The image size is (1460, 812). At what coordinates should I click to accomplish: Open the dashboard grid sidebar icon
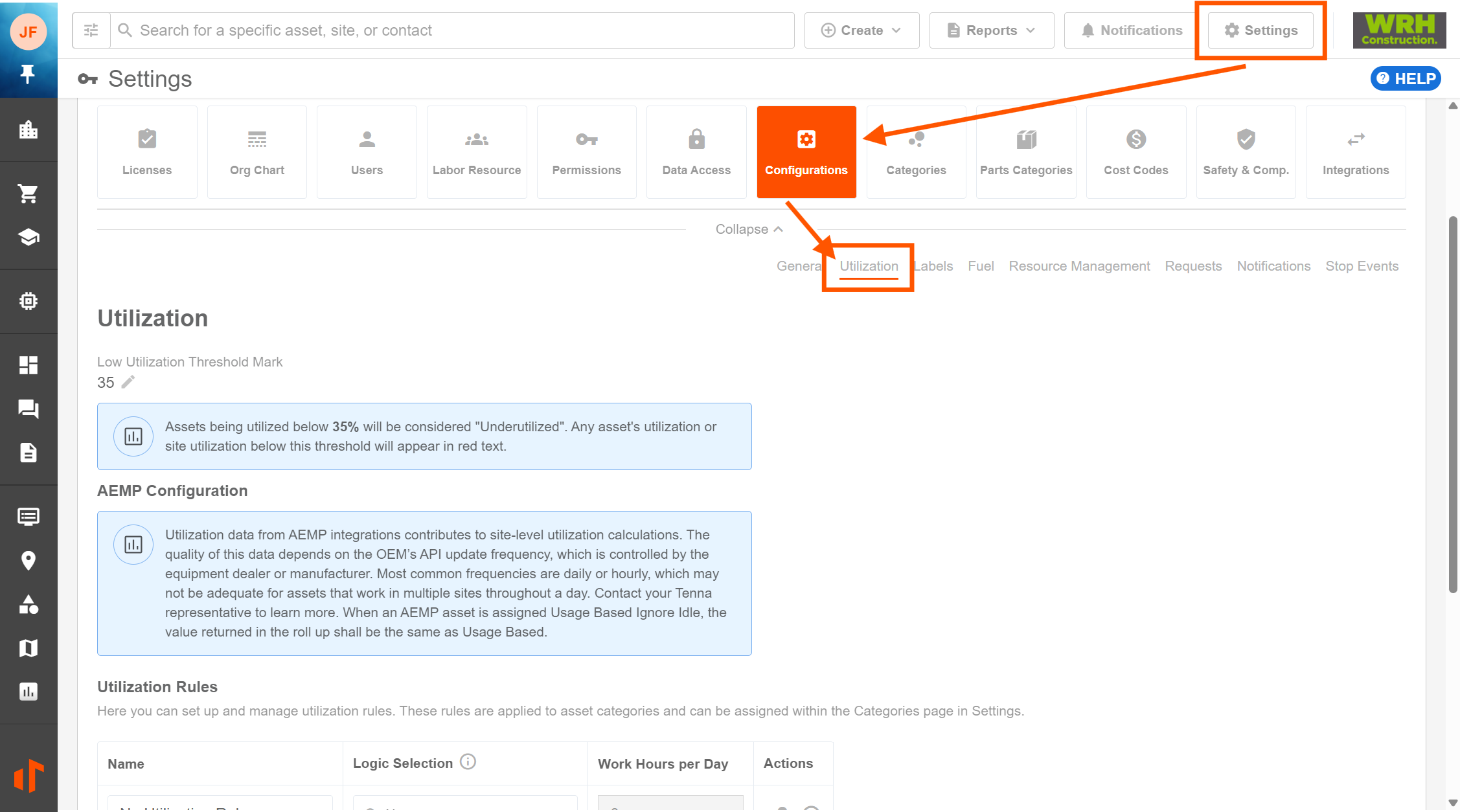click(28, 365)
